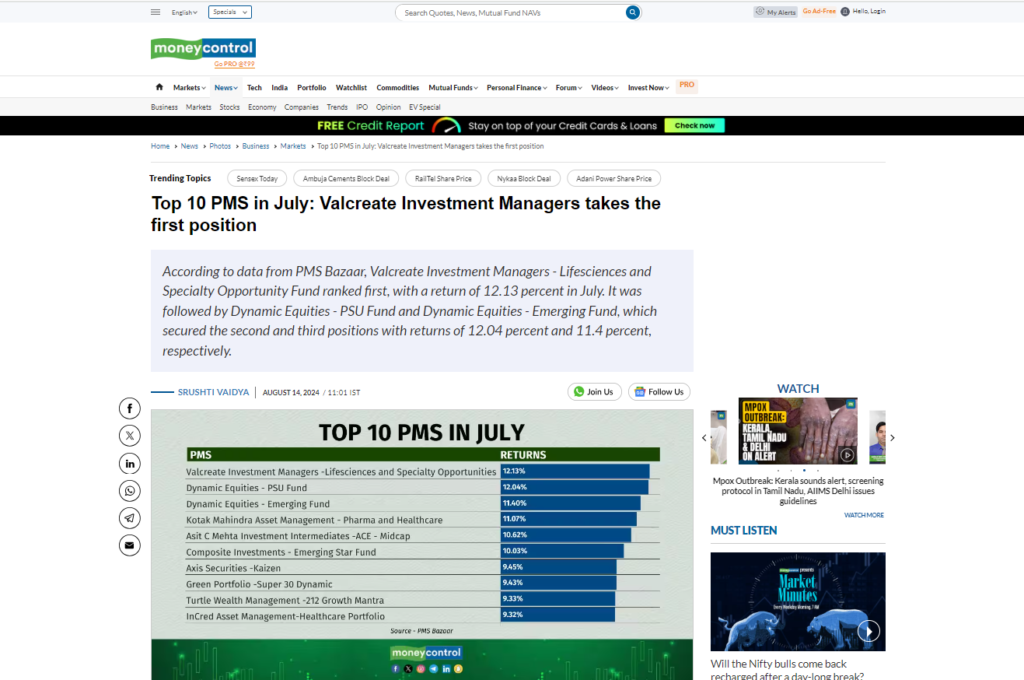
Task: Play the Market Minutes podcast
Action: click(x=868, y=630)
